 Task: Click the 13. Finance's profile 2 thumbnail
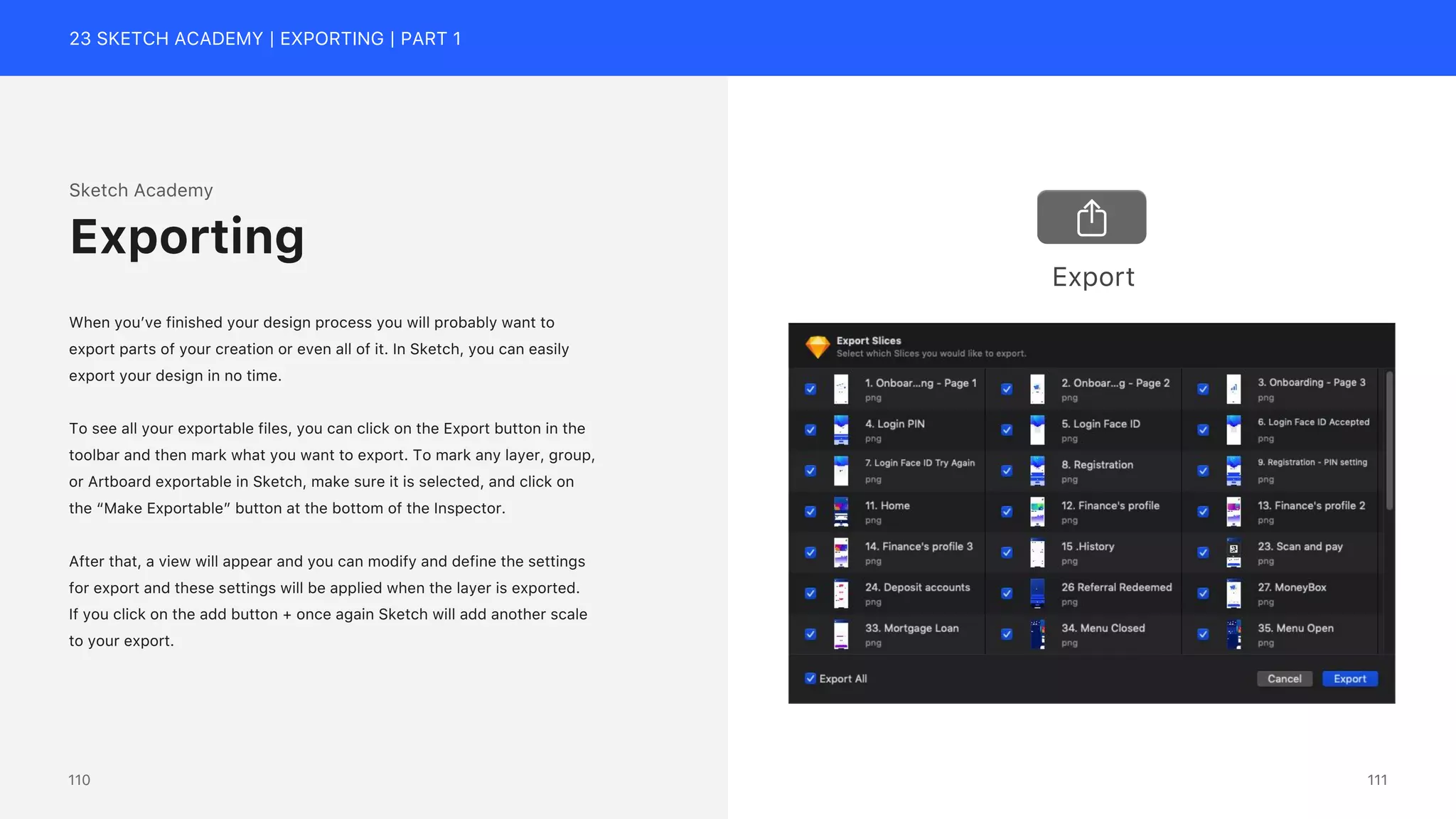[1233, 512]
